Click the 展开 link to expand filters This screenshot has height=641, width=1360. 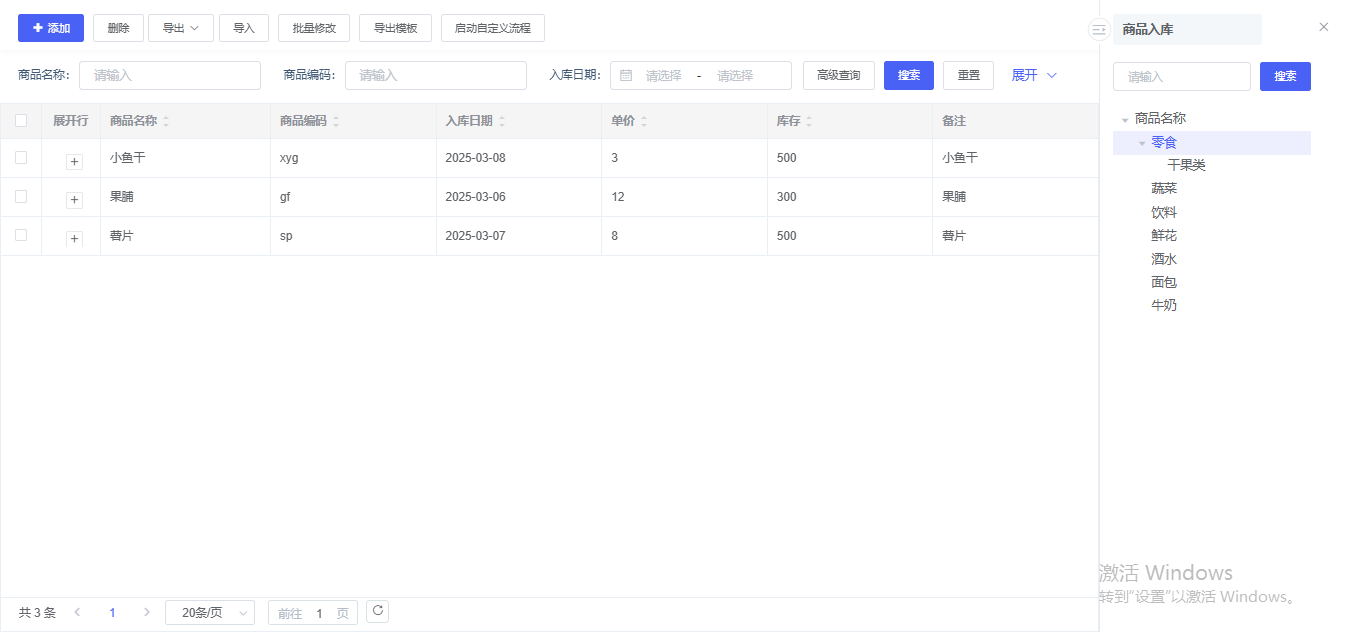point(1034,76)
